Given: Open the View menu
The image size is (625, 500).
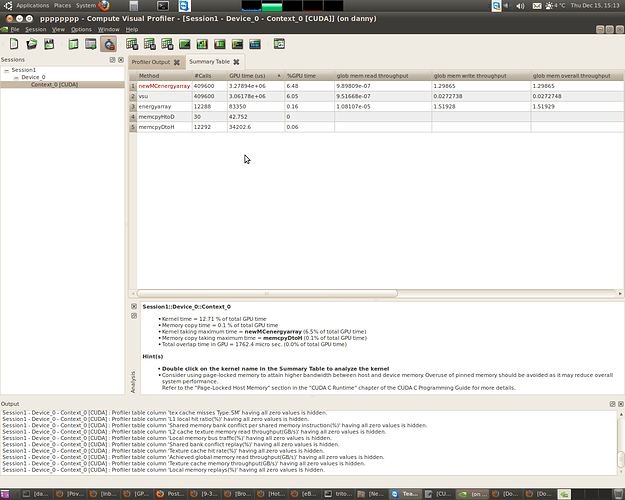Looking at the screenshot, I should [58, 30].
